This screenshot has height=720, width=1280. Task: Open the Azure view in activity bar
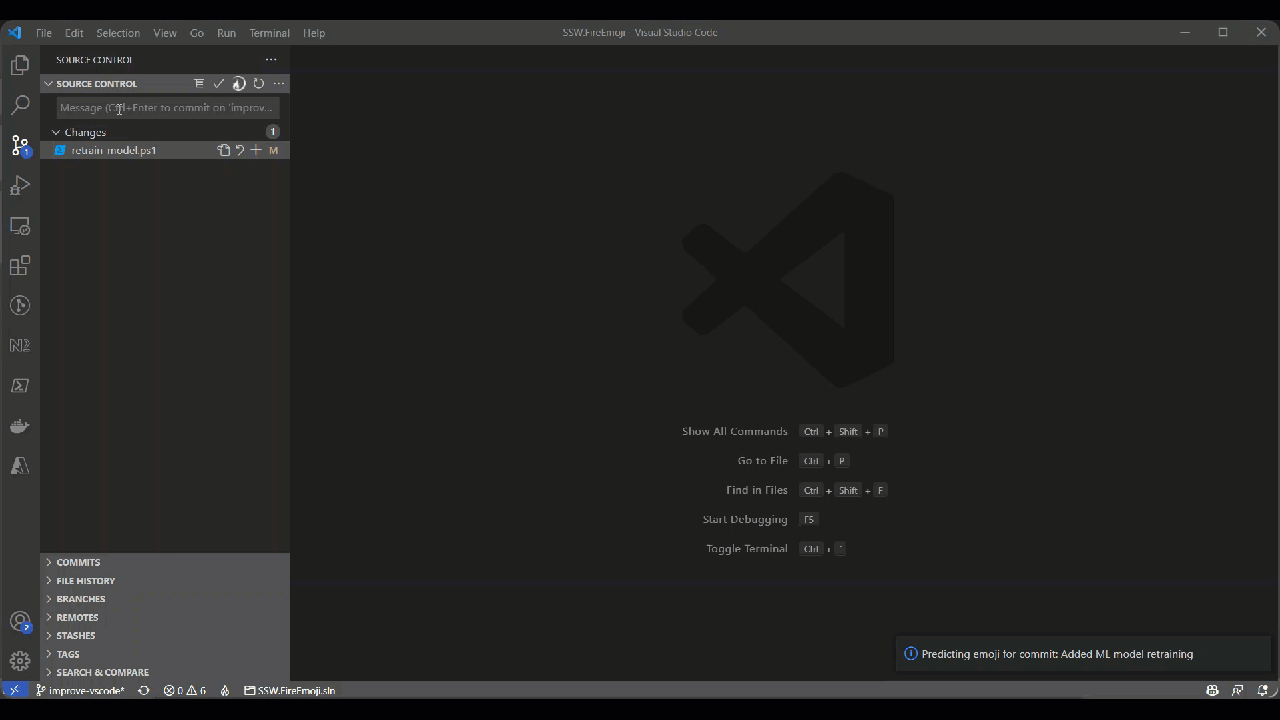tap(20, 466)
